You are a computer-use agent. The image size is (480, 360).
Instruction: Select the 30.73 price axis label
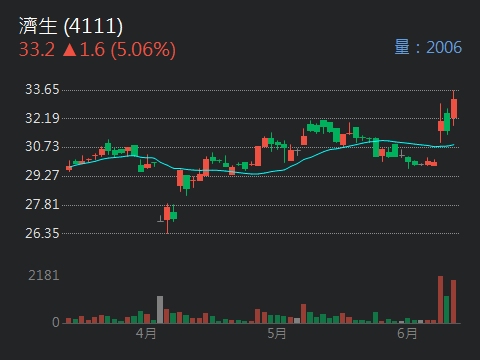pyautogui.click(x=42, y=146)
